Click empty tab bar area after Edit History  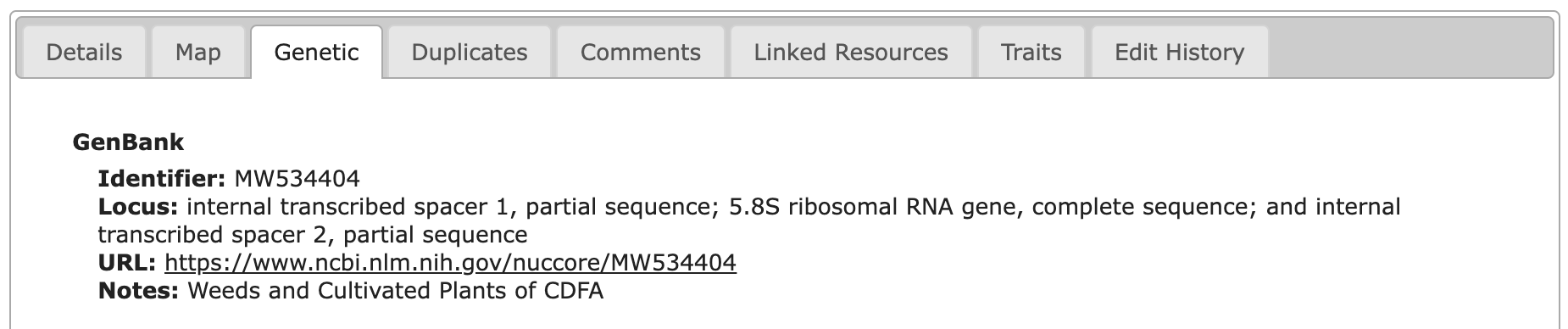1411,53
